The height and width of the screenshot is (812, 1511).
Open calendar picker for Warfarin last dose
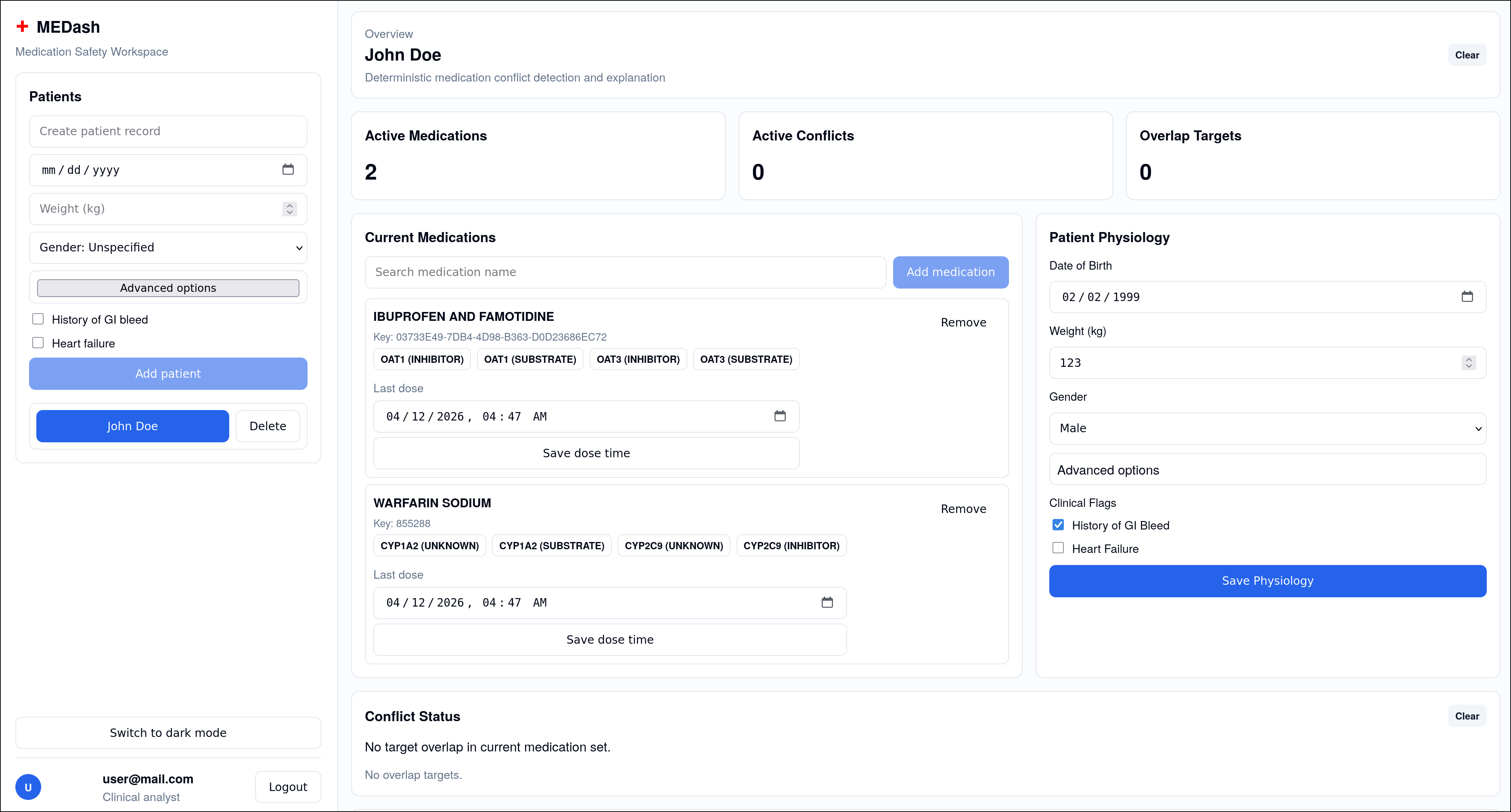(827, 603)
